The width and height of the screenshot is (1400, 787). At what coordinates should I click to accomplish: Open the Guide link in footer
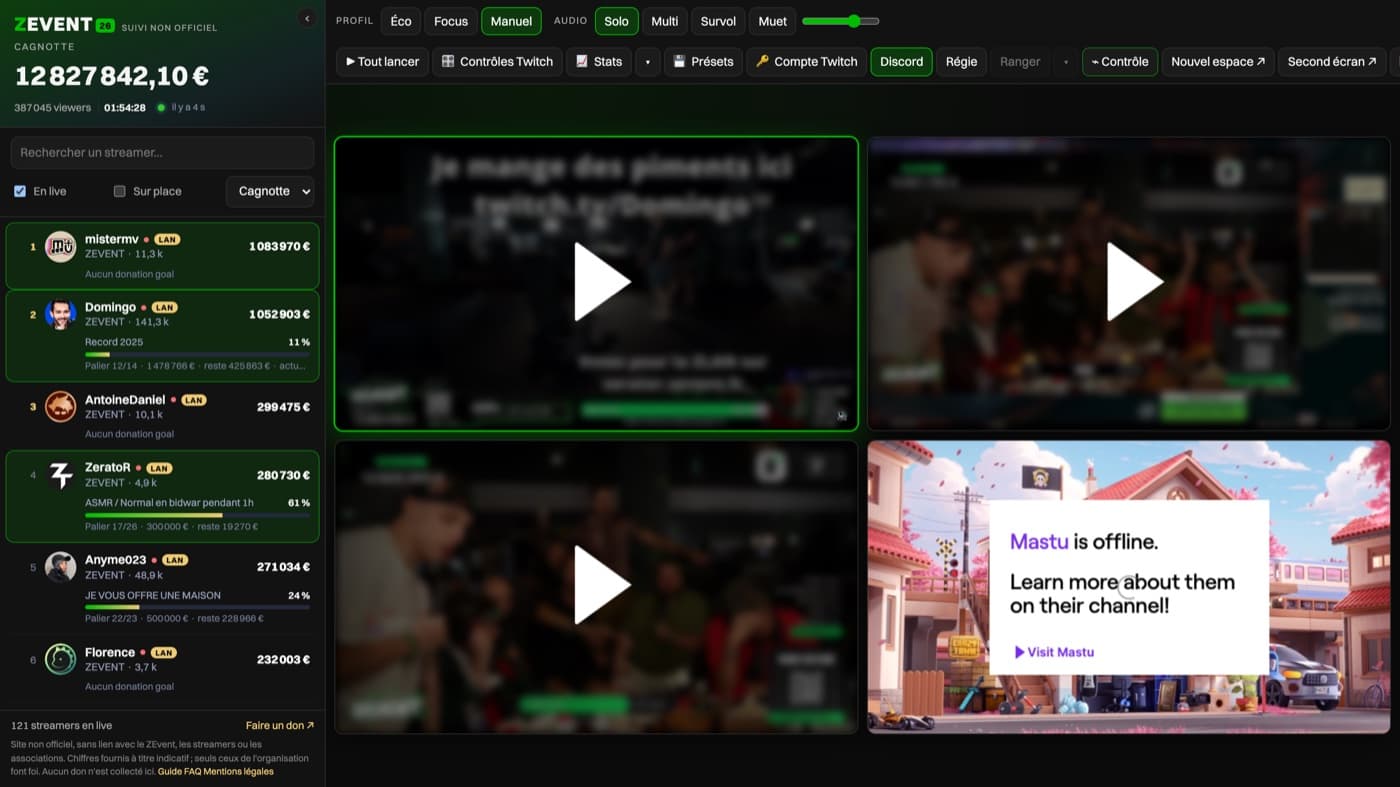point(169,772)
